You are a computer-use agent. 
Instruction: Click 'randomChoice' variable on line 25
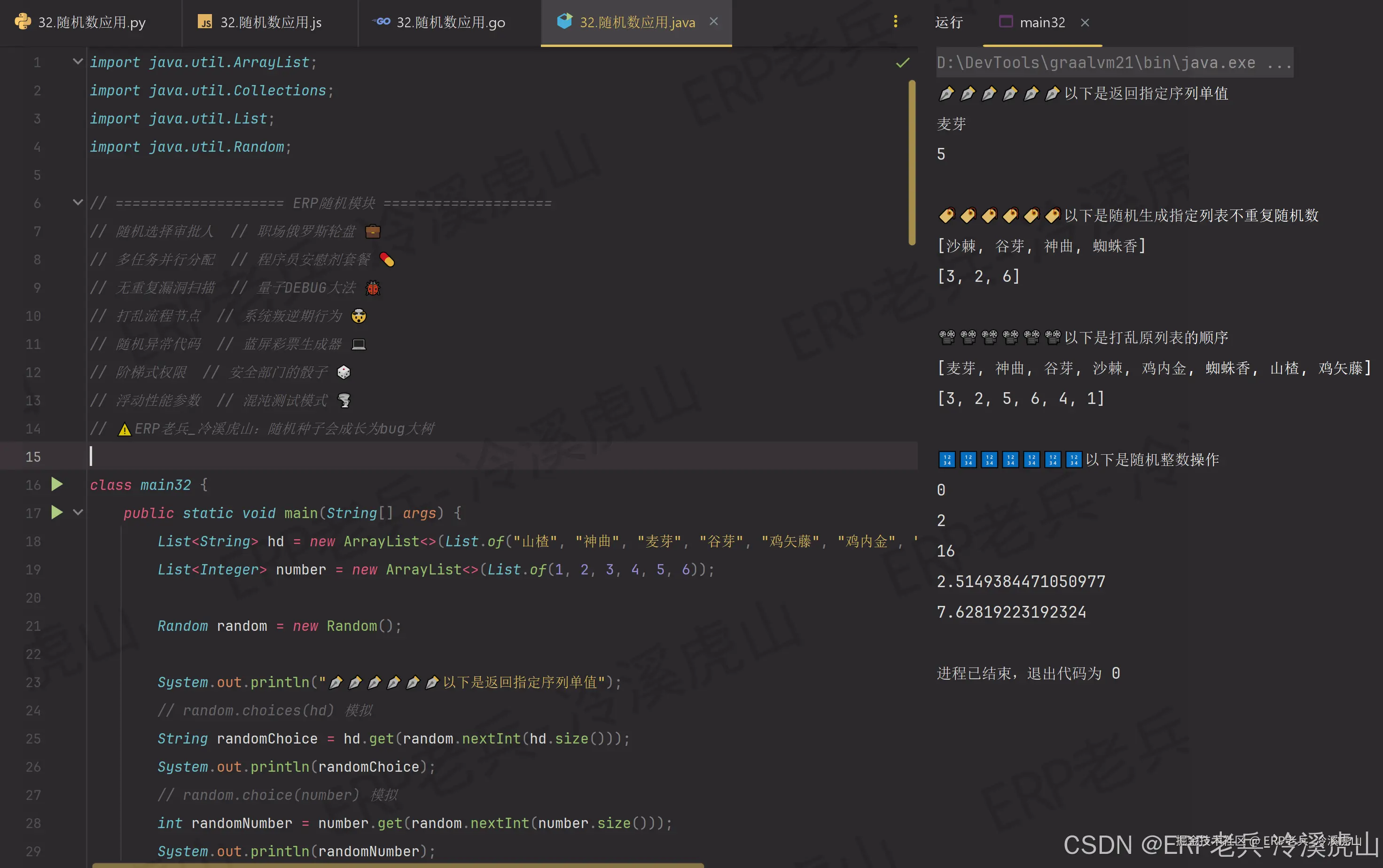click(267, 739)
